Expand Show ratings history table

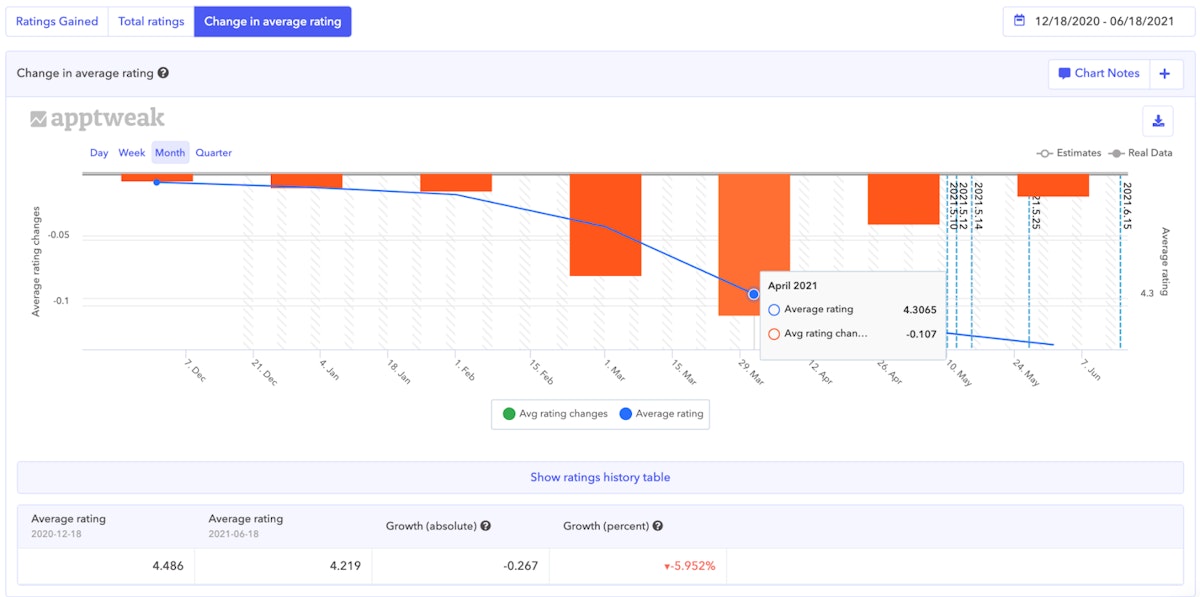(600, 478)
